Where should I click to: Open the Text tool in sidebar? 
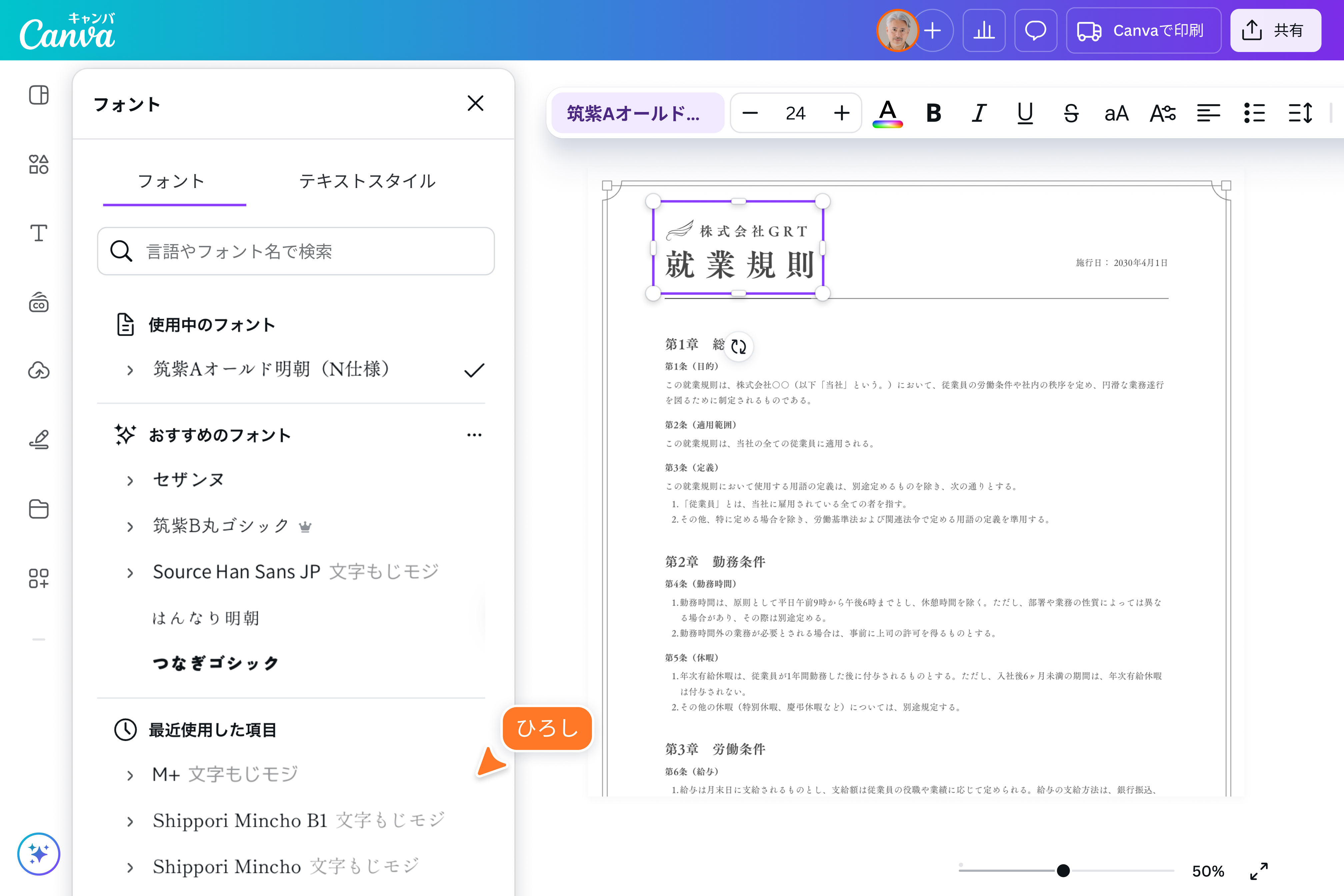coord(39,233)
